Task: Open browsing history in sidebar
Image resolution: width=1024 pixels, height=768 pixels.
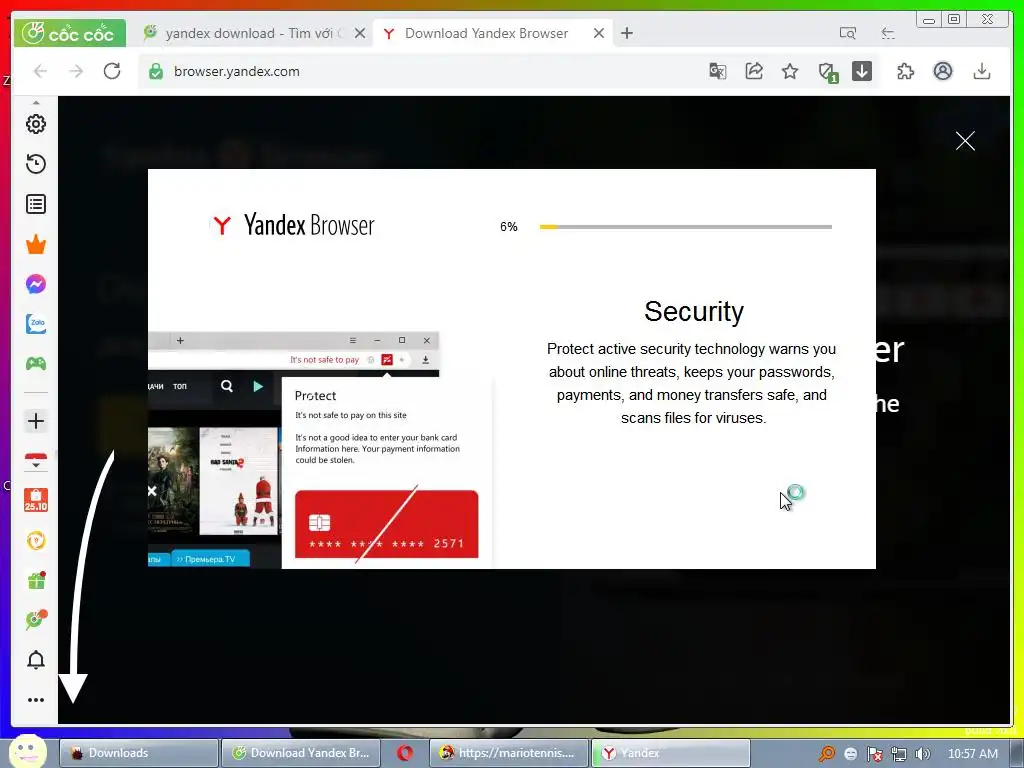Action: tap(36, 164)
